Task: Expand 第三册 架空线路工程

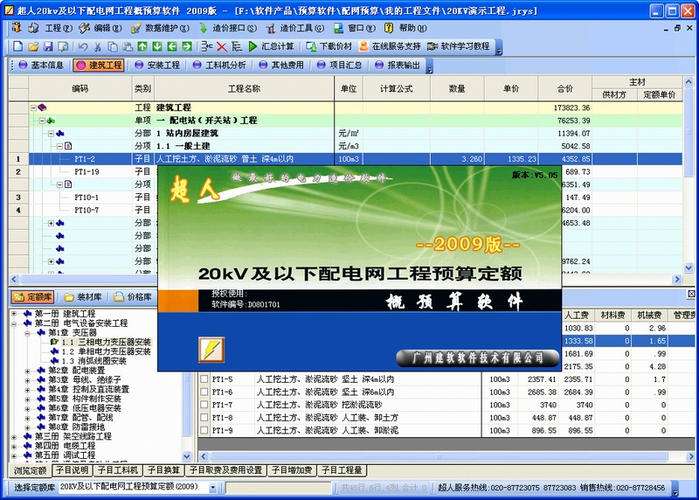Action: coord(14,436)
